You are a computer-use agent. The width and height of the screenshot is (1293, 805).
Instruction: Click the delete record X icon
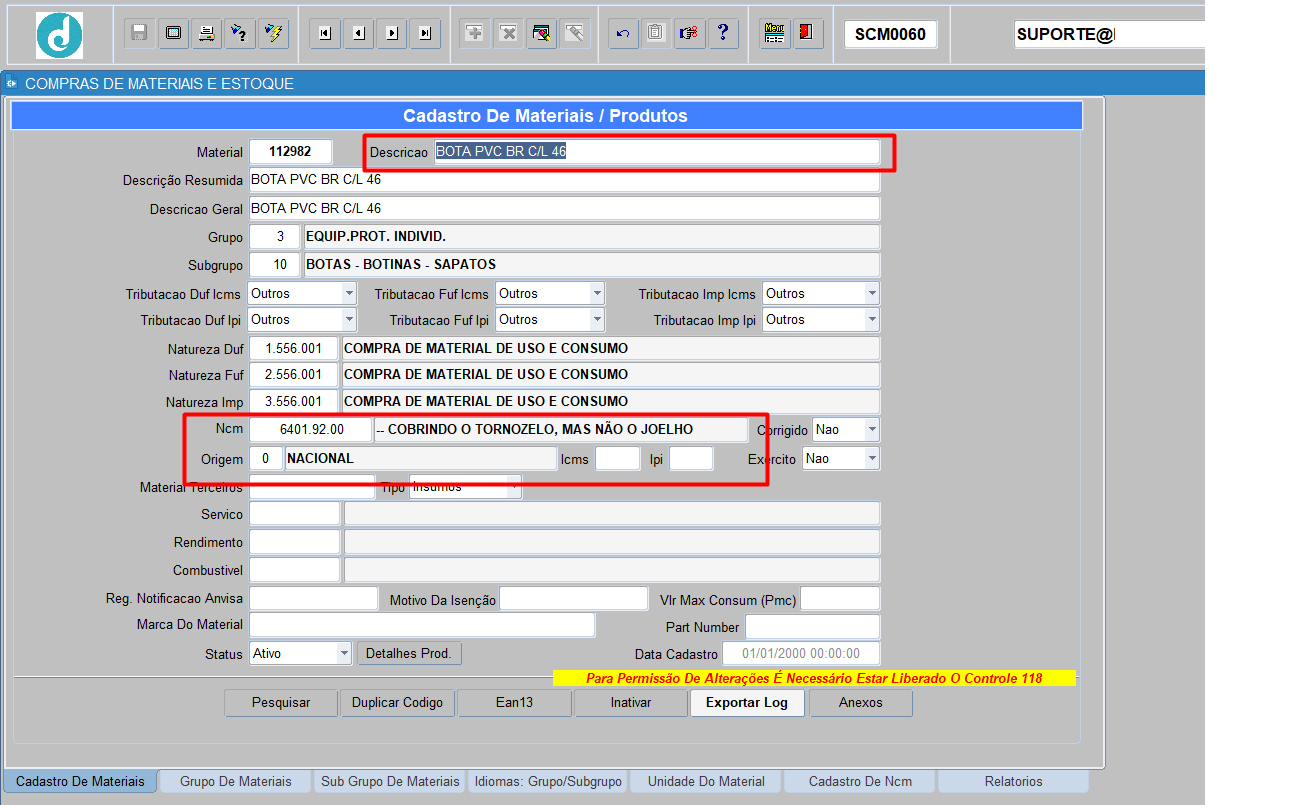(508, 33)
